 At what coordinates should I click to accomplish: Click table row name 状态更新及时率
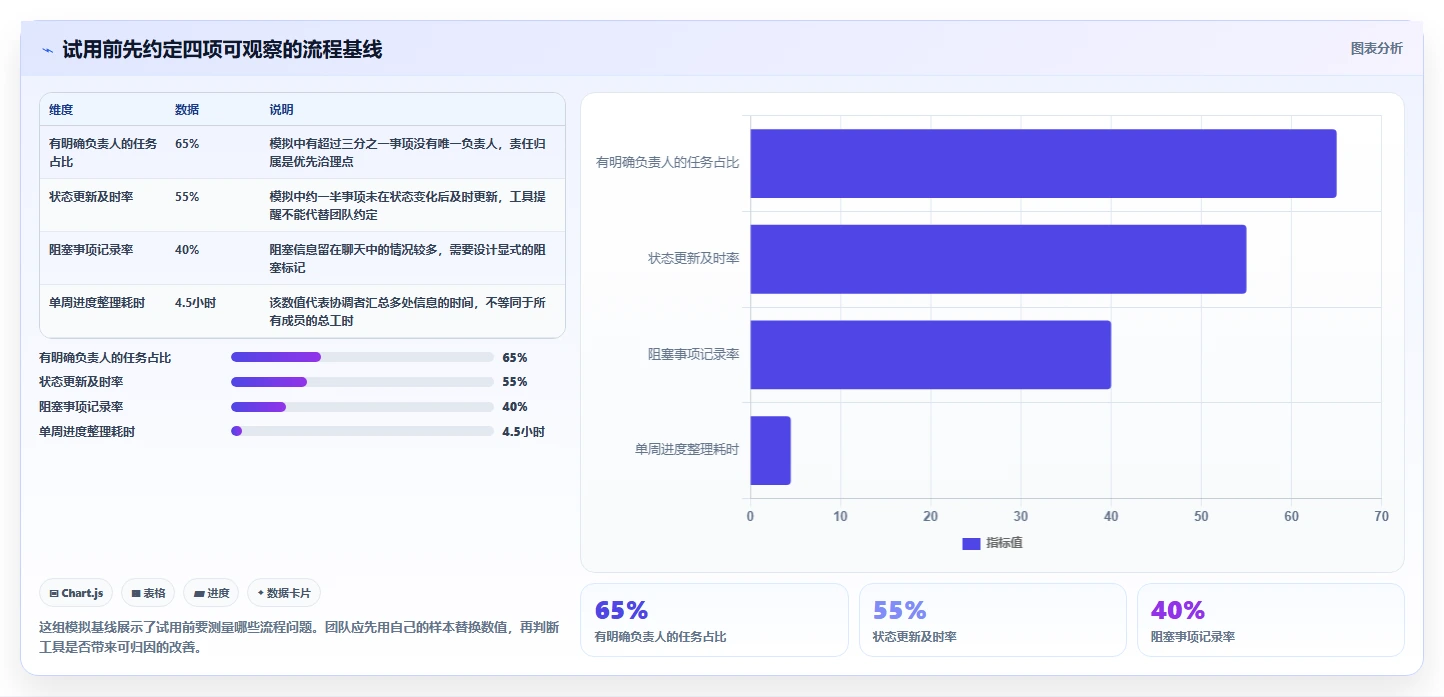pos(91,197)
